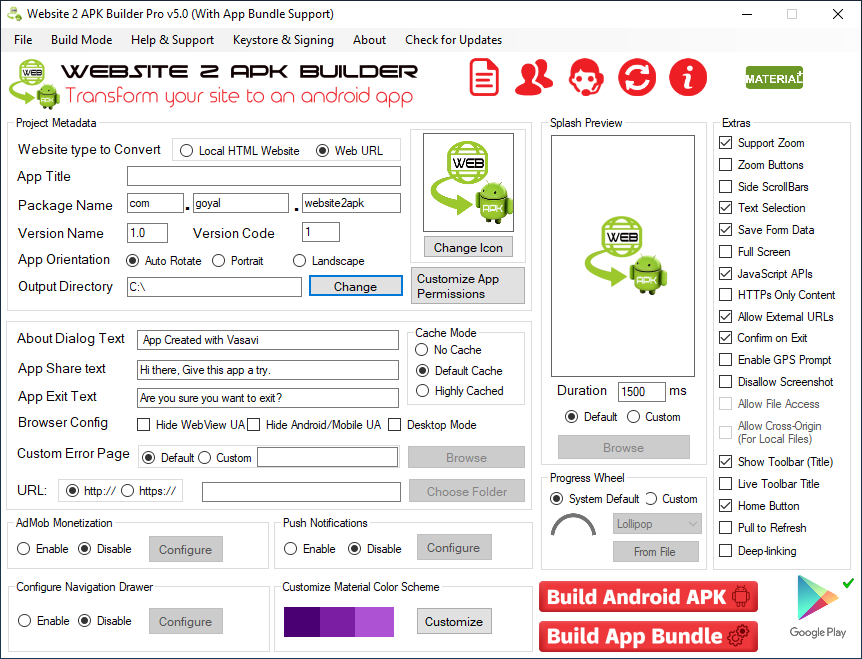Toggle the Home Button checkbox
The image size is (862, 659).
[x=726, y=506]
